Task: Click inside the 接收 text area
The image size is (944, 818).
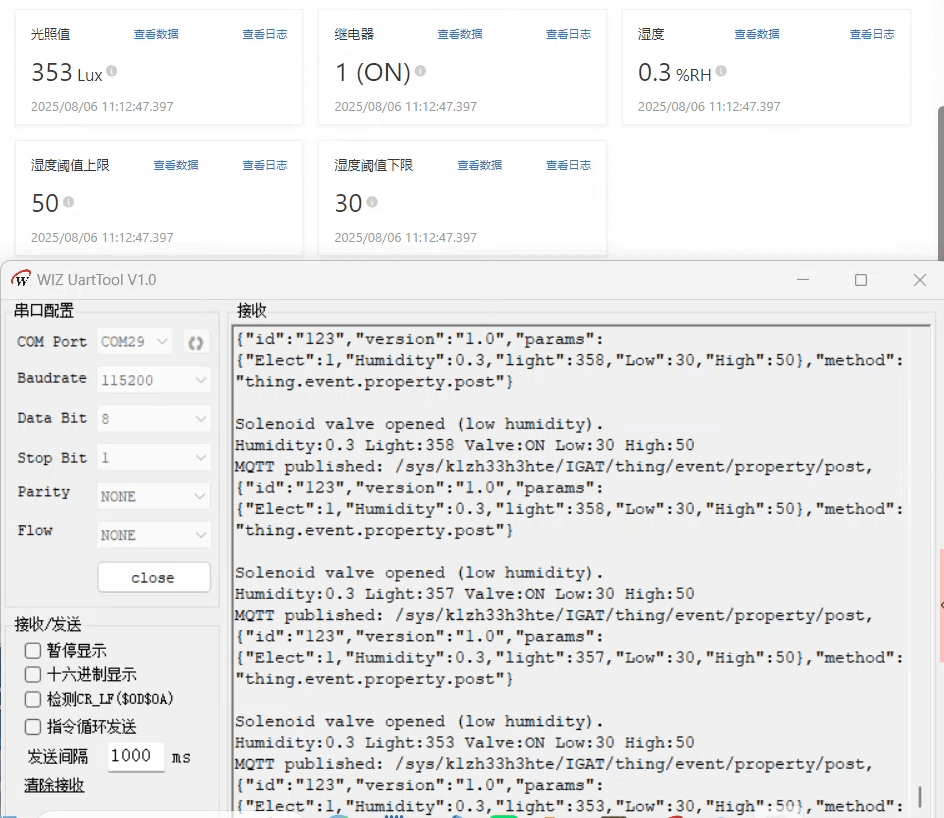Action: [x=571, y=570]
